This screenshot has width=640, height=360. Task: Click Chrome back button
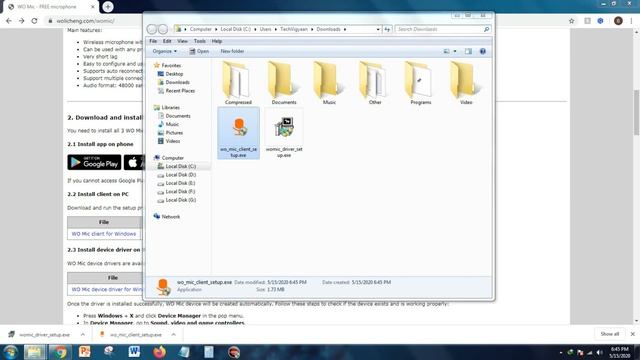pos(9,21)
